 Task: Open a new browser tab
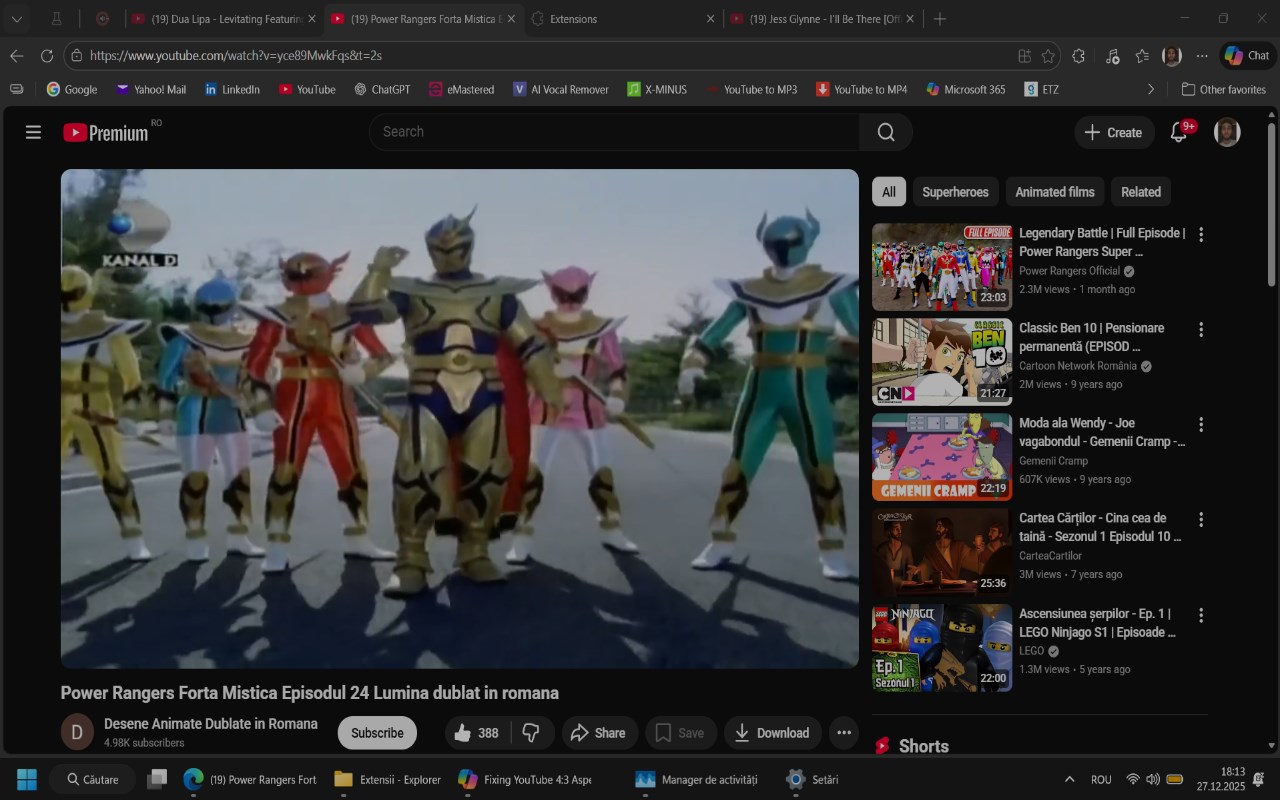939,19
